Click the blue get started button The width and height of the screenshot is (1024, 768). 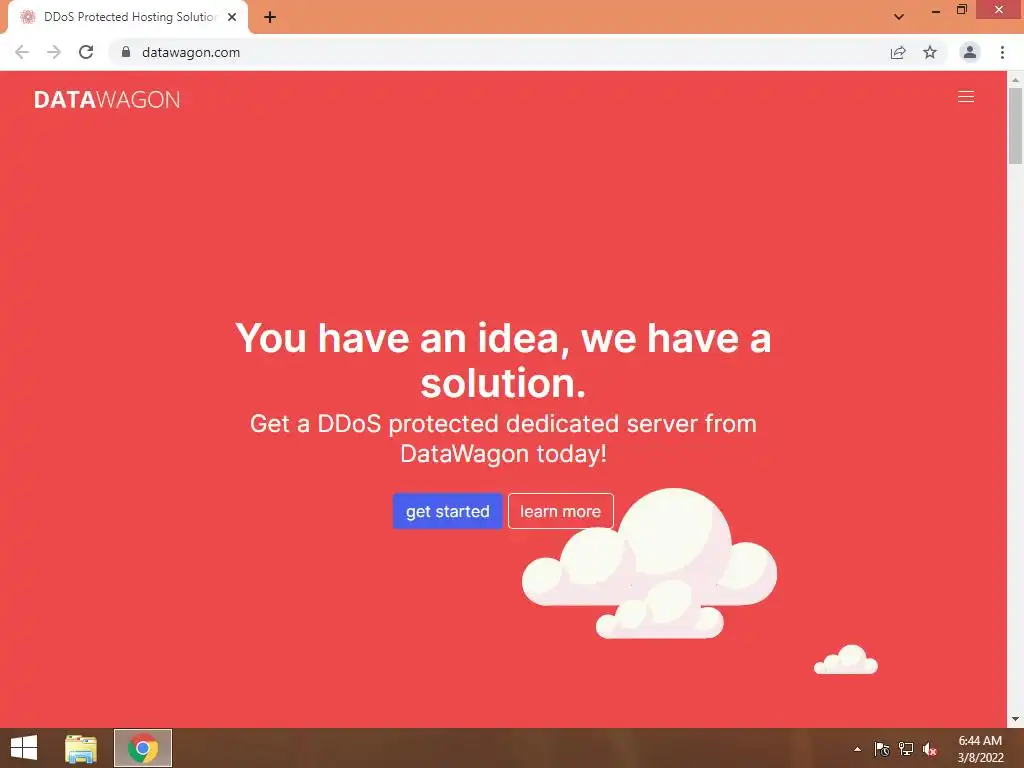pos(447,511)
